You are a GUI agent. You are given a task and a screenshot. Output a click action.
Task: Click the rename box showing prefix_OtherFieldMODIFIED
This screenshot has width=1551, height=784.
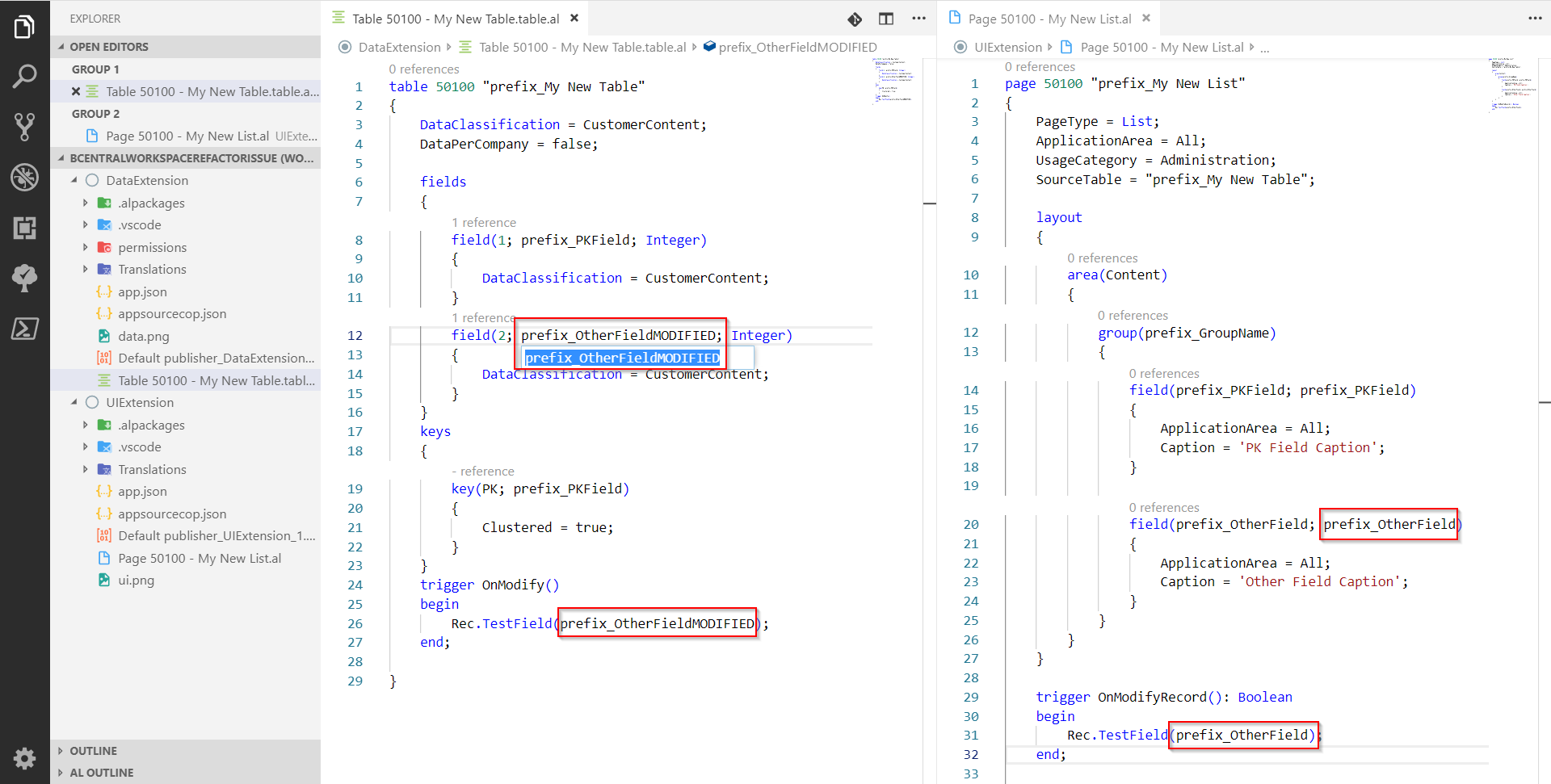[x=621, y=358]
